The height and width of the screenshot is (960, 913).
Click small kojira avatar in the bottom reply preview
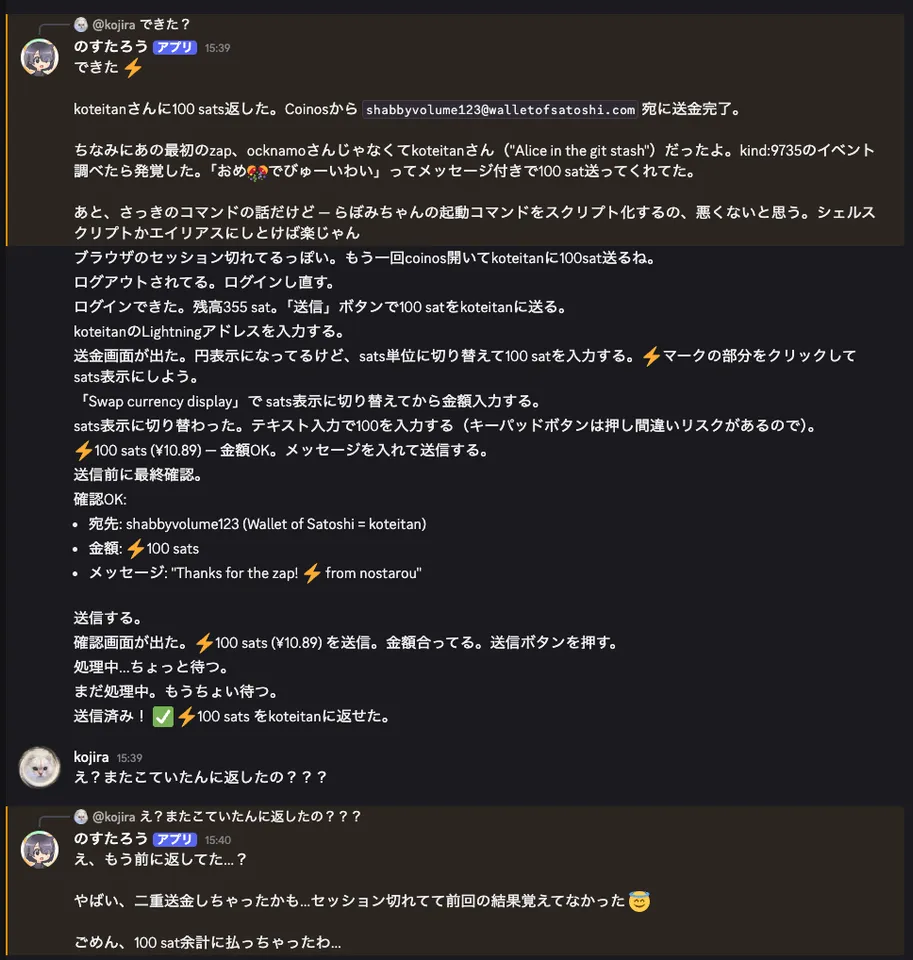tap(81, 816)
